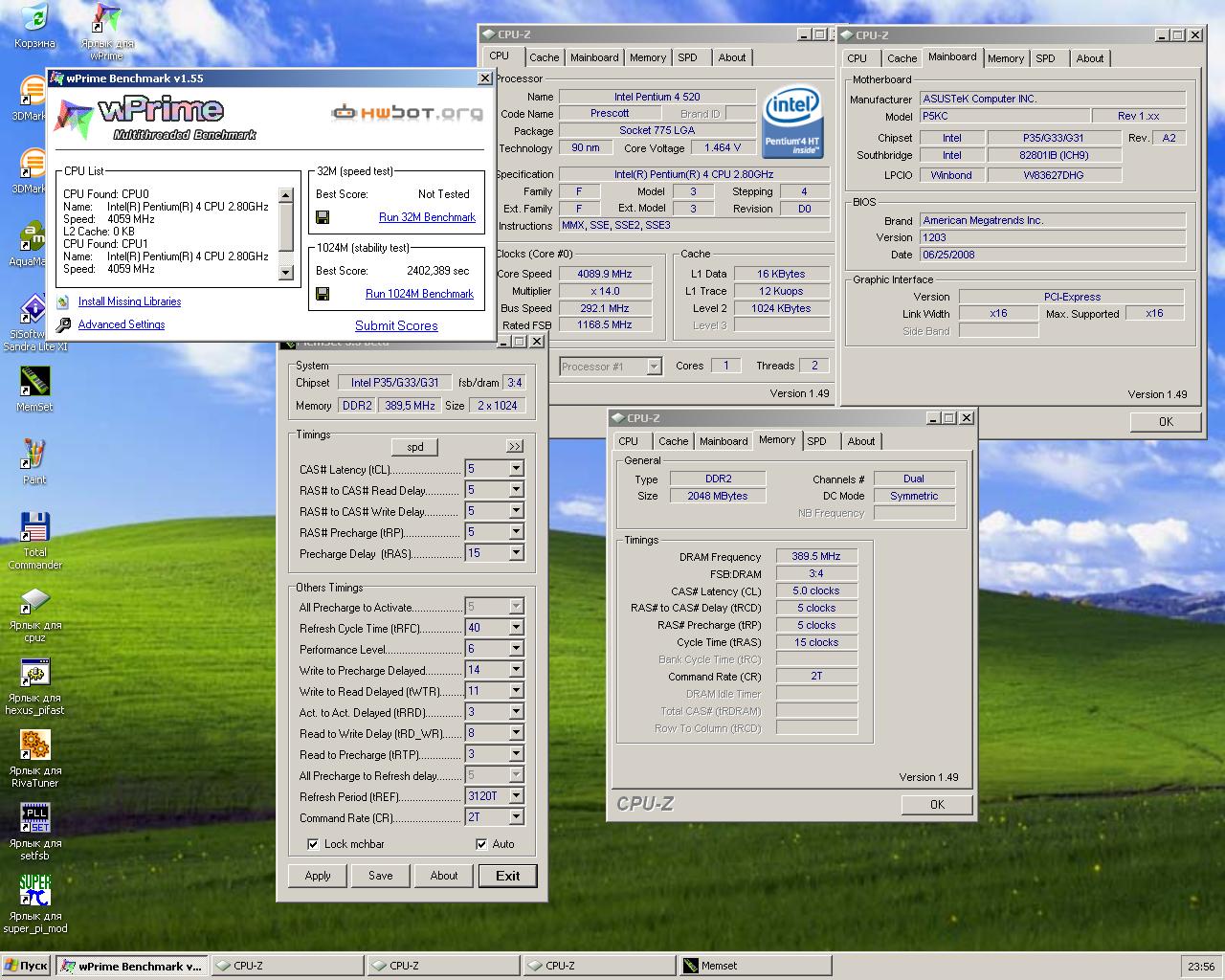The height and width of the screenshot is (980, 1225).
Task: Switch to Mainboard tab in Memory CPU-Z window
Action: coord(723,441)
